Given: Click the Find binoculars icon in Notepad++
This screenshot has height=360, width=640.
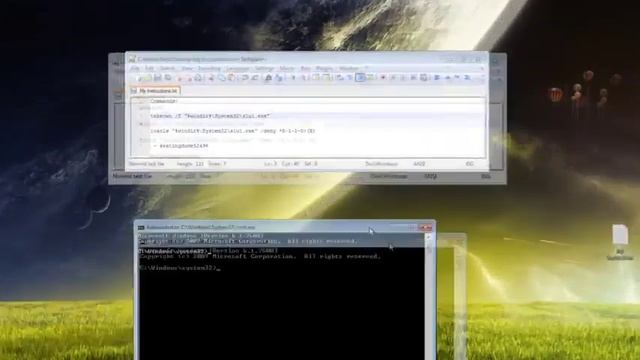Looking at the screenshot, I should pos(268,78).
